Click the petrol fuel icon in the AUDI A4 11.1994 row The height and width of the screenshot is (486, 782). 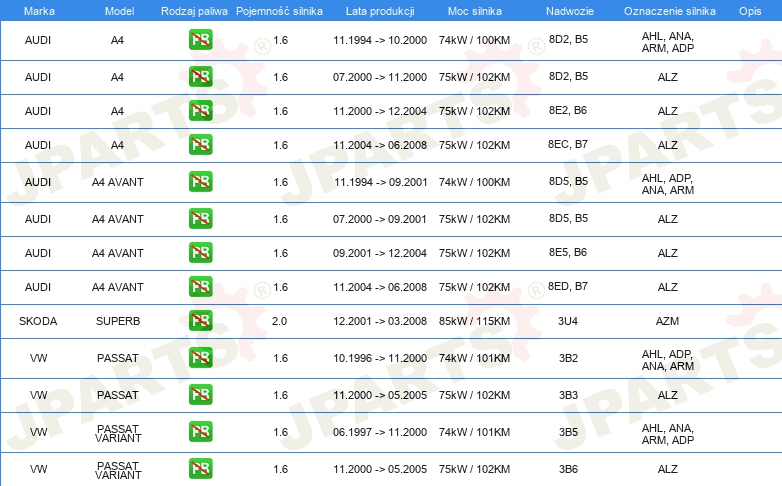click(x=200, y=39)
